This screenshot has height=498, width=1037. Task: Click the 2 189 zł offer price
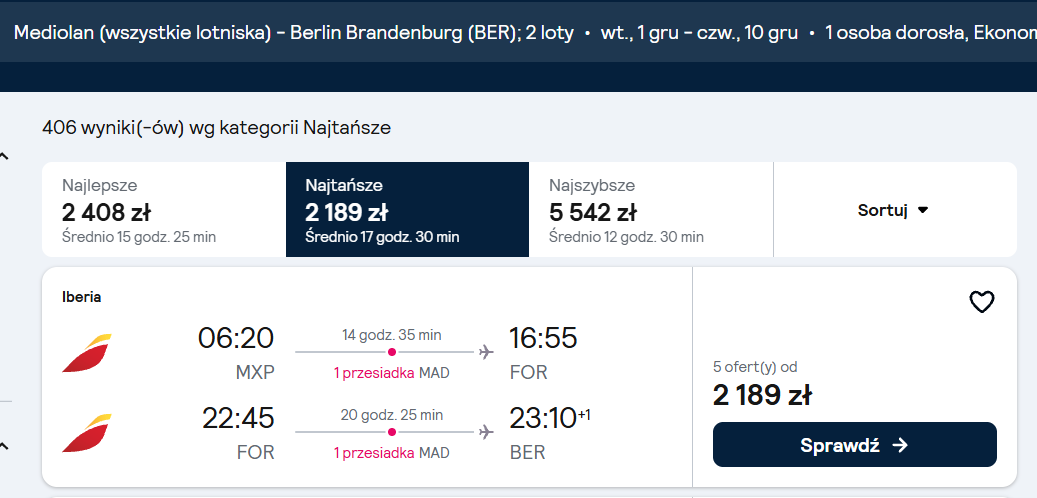pyautogui.click(x=762, y=395)
